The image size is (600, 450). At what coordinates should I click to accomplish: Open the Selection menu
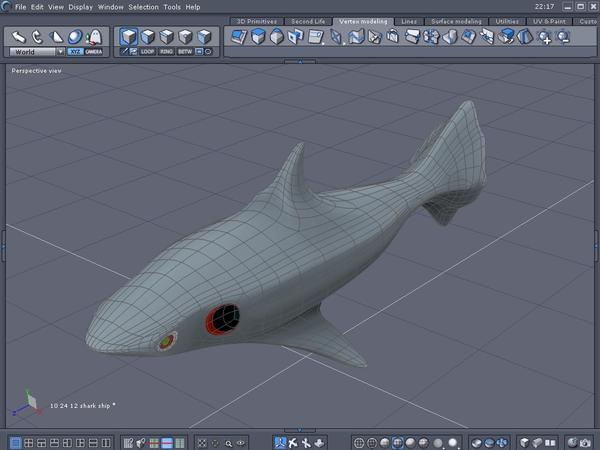click(143, 7)
